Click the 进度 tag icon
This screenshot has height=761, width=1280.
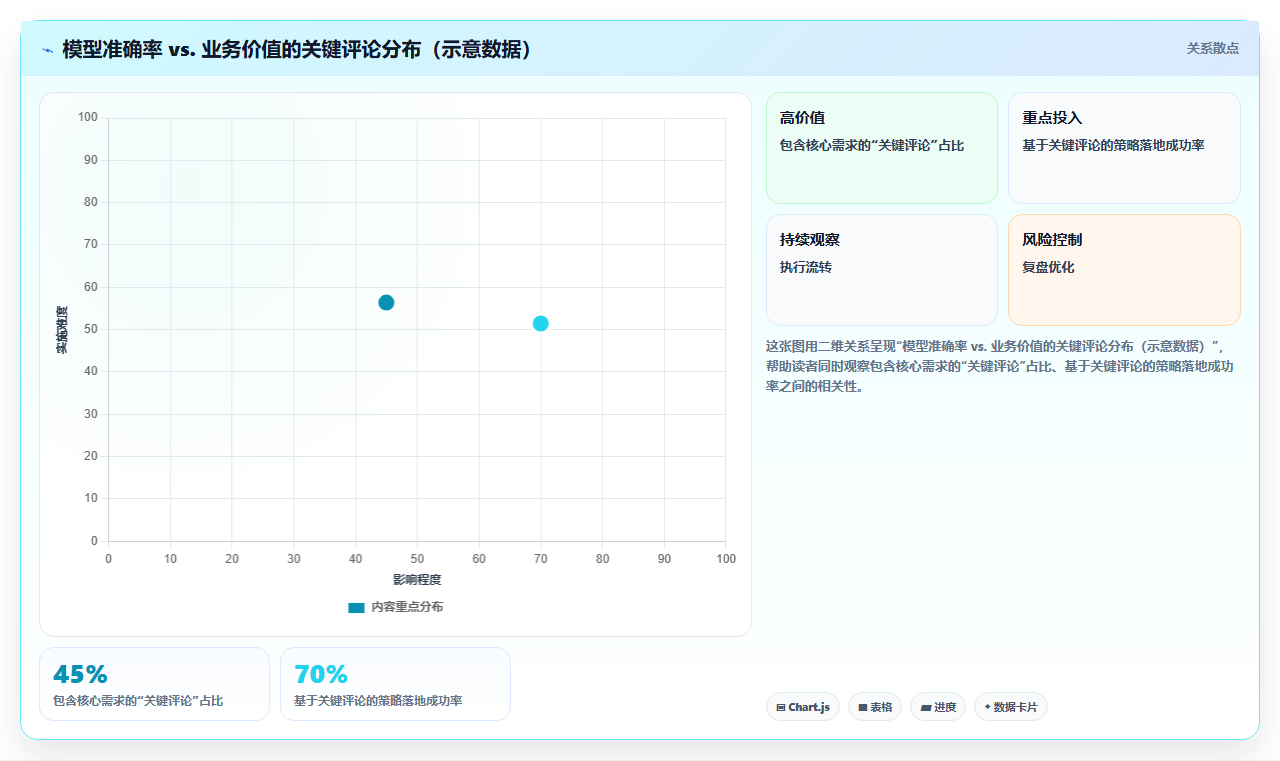[x=926, y=707]
